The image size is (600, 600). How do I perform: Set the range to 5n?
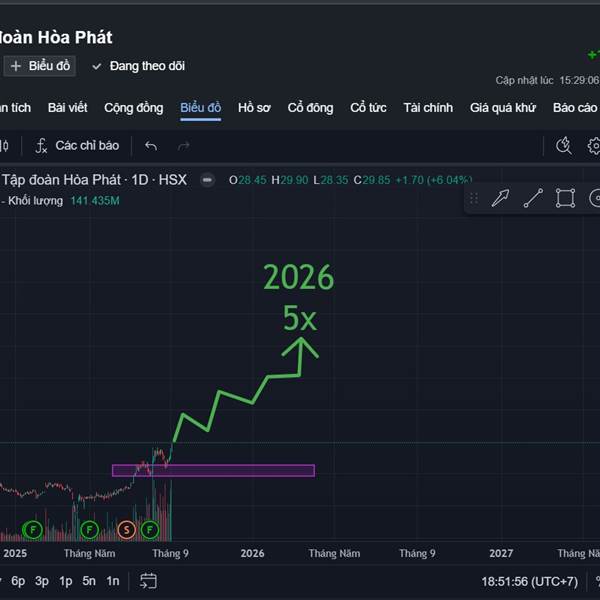pos(89,581)
